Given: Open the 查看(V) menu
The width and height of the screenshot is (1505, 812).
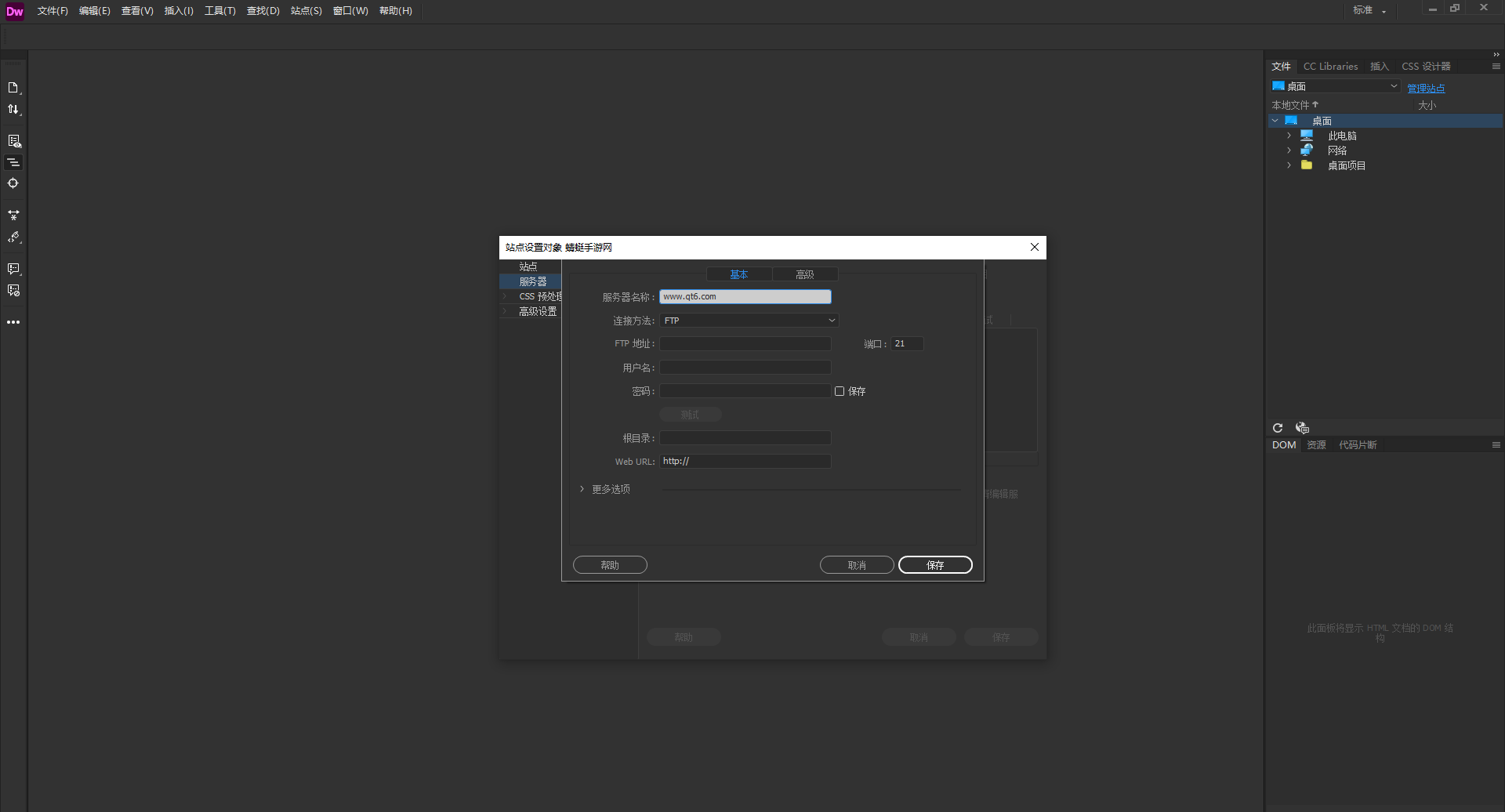Looking at the screenshot, I should click(x=137, y=11).
